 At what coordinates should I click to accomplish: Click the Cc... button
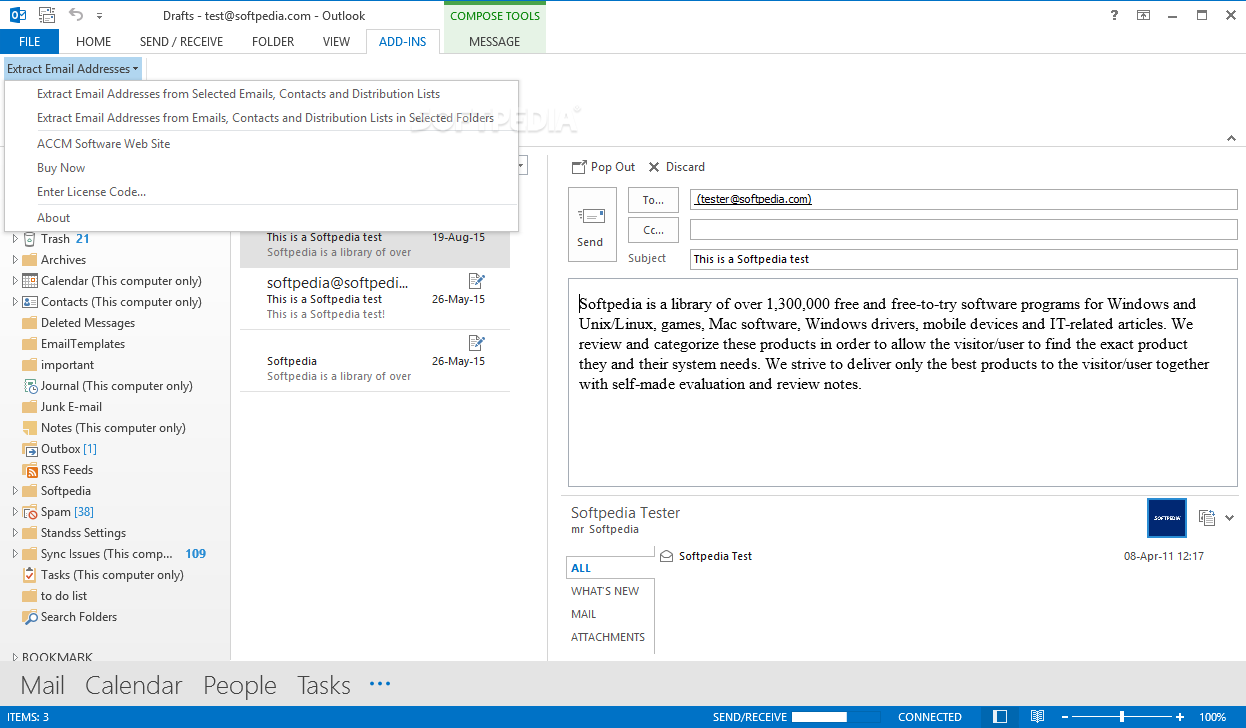[653, 230]
